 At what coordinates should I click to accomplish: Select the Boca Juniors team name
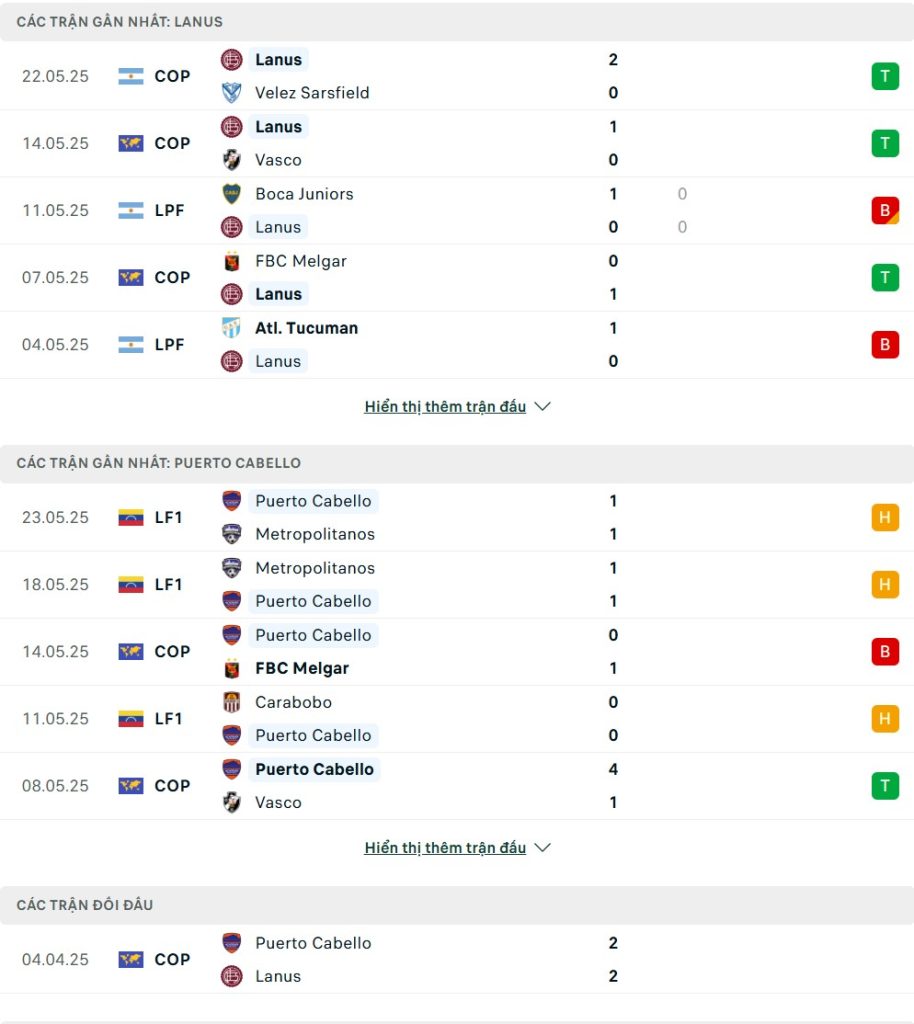[304, 194]
